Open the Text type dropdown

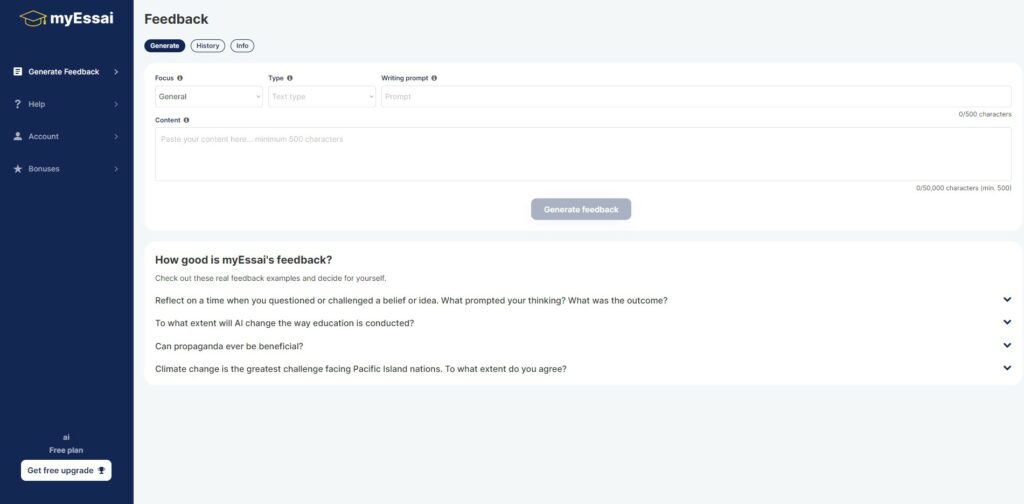pyautogui.click(x=322, y=97)
